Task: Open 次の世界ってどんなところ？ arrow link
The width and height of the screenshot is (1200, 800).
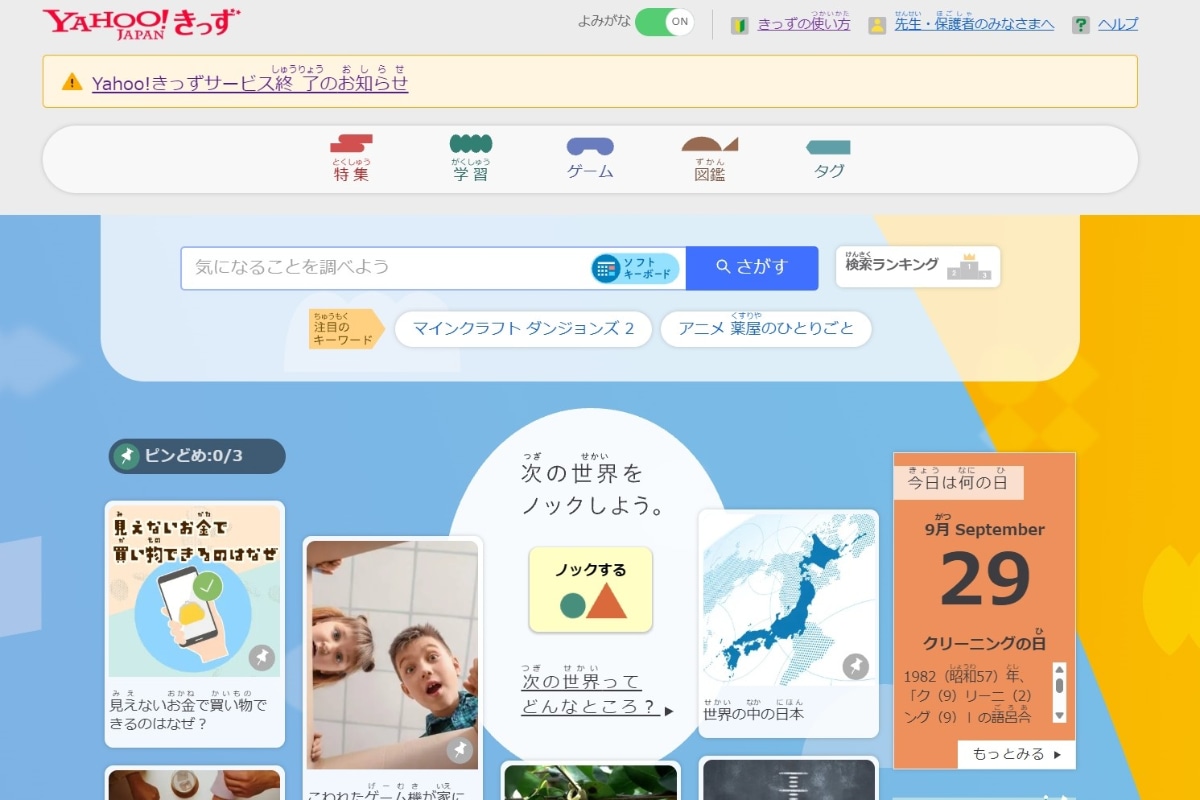Action: pyautogui.click(x=597, y=694)
